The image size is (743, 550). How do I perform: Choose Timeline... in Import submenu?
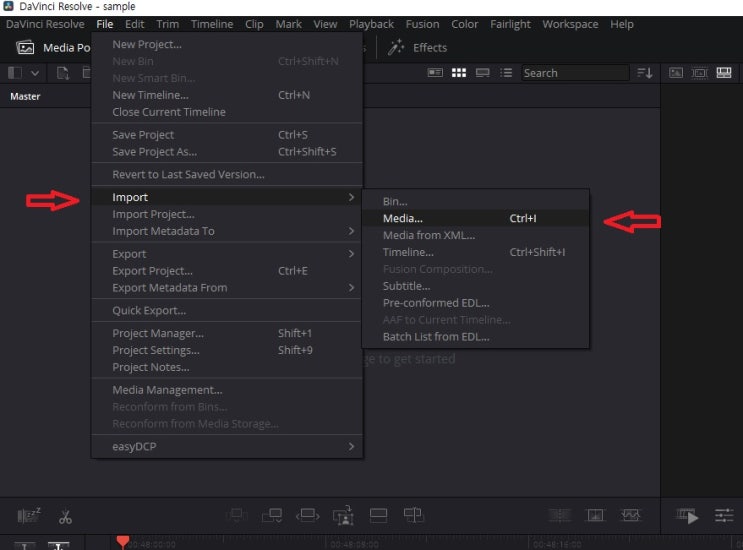pos(475,252)
